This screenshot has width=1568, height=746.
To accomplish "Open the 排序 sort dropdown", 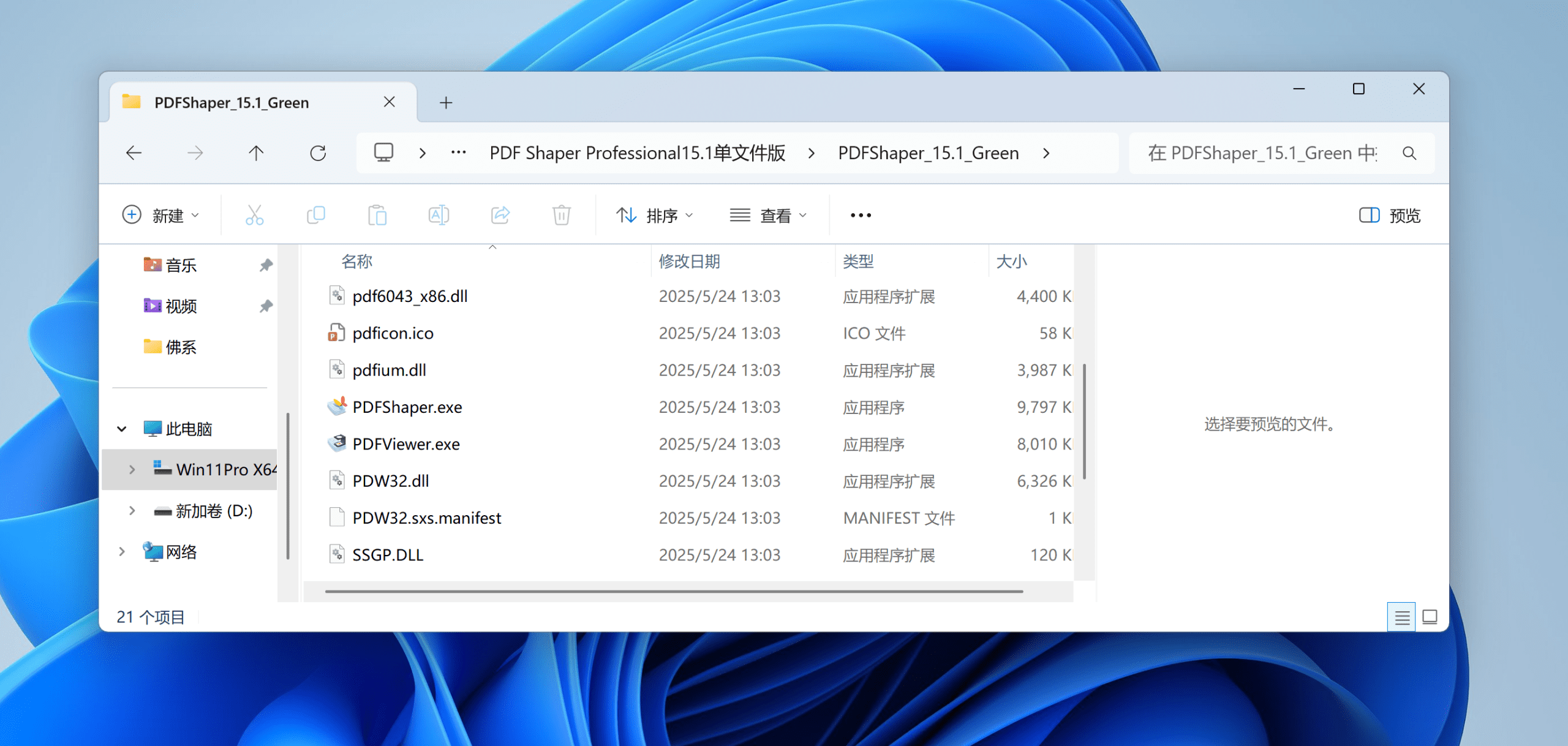I will coord(655,215).
